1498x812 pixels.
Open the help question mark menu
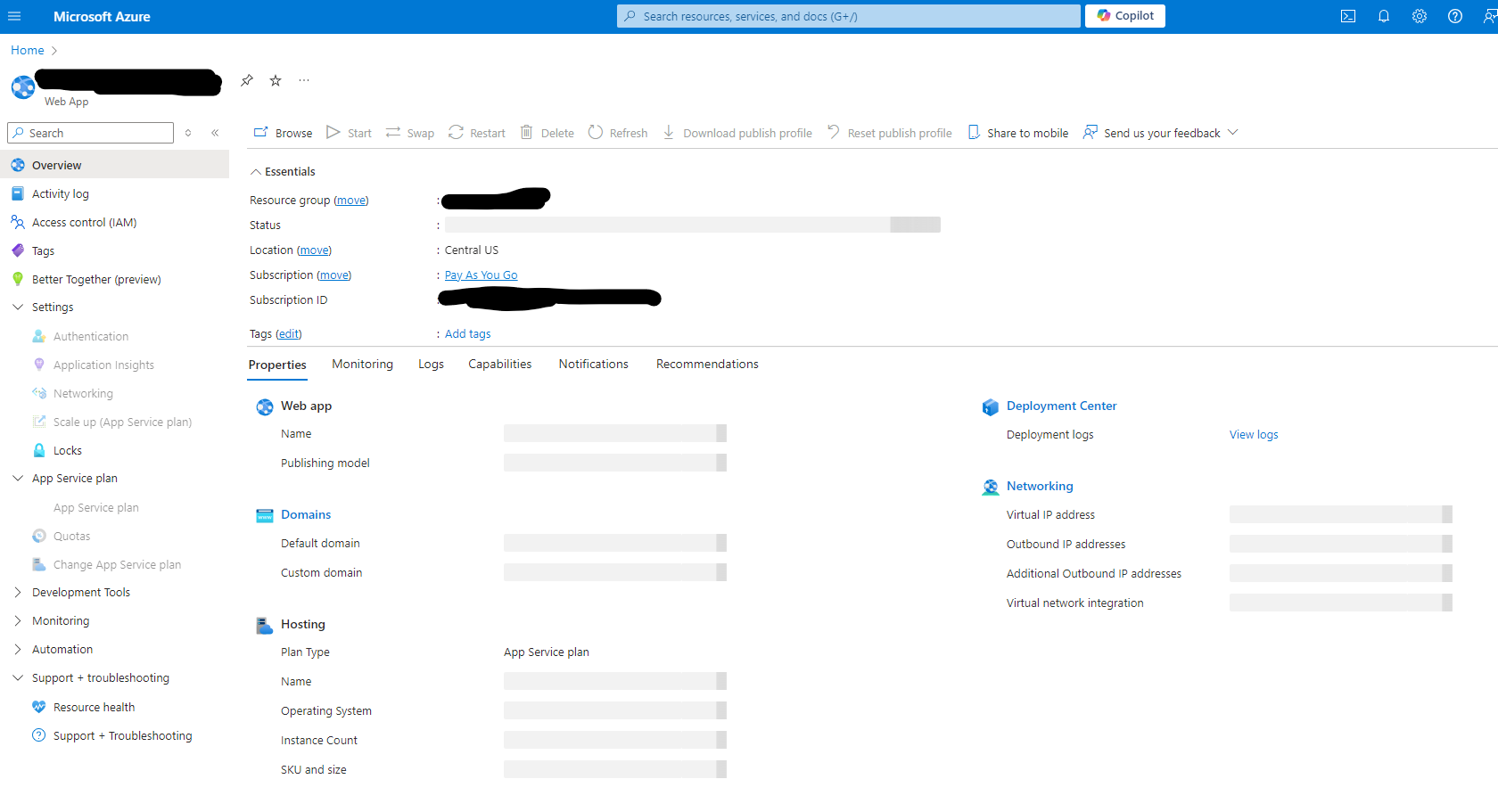pyautogui.click(x=1455, y=16)
